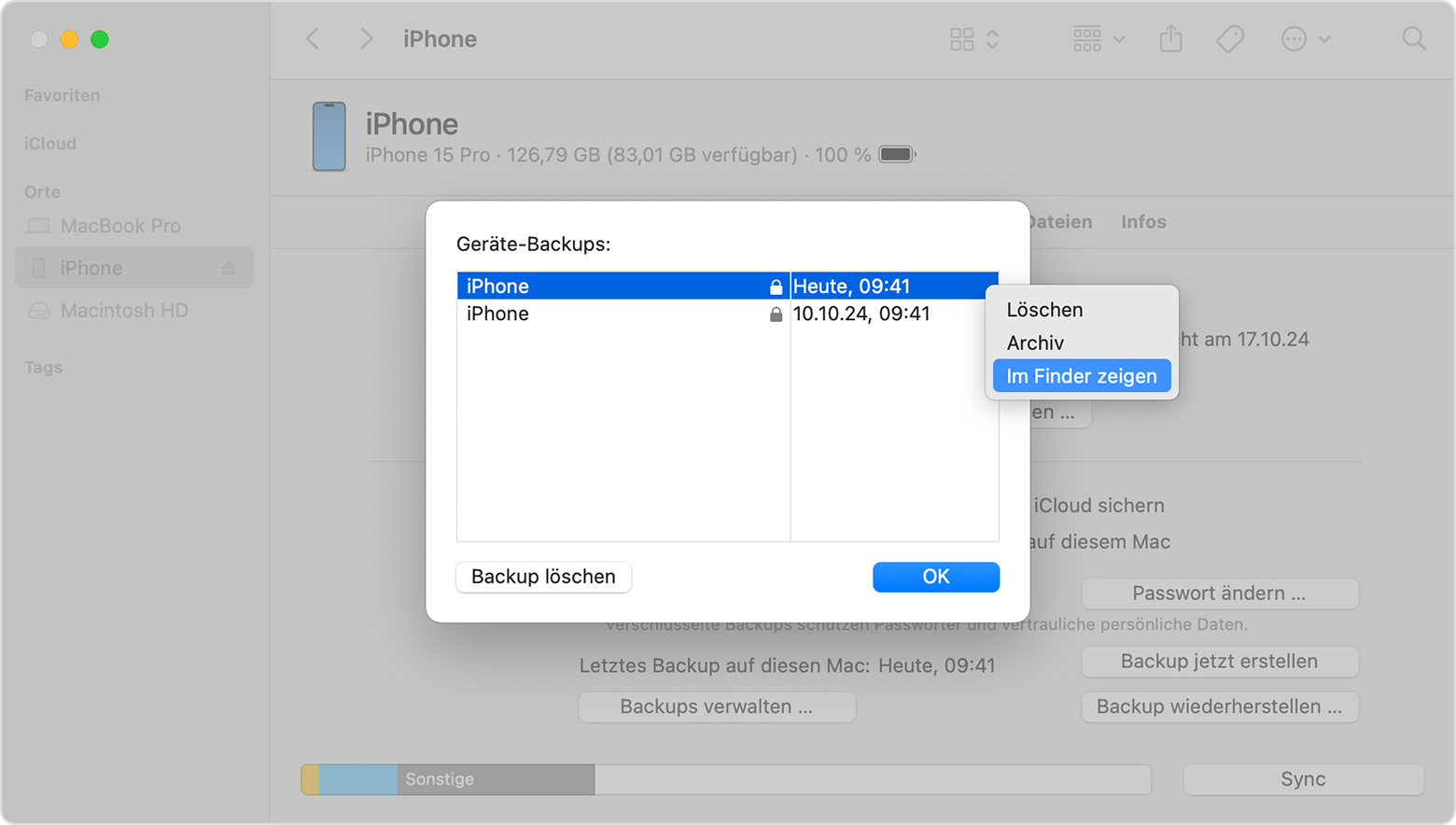Click Geräte-Backups heading

click(x=533, y=245)
